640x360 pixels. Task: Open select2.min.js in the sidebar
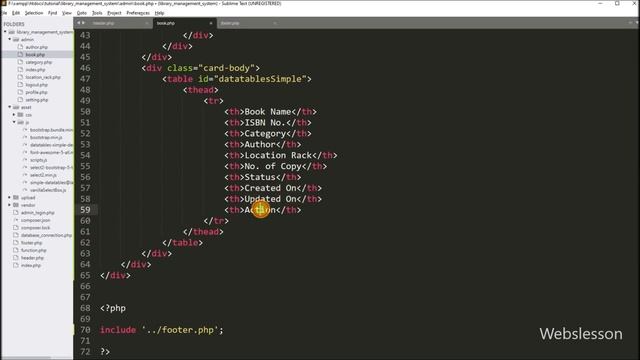(43, 175)
